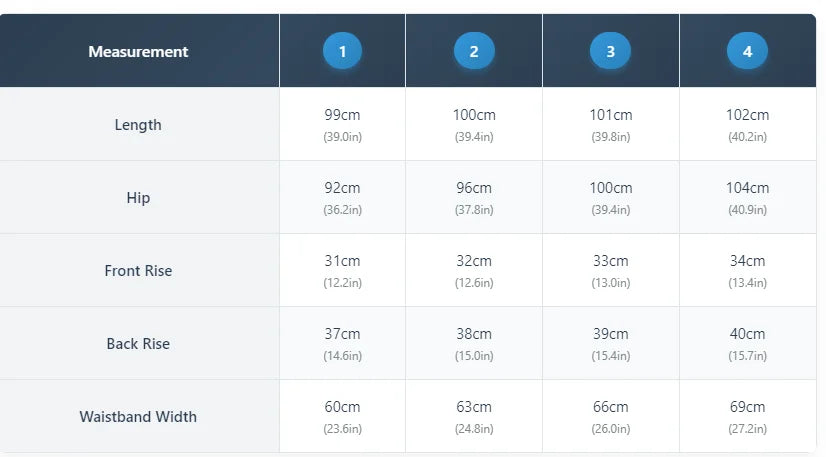
Task: Click the 40cm back rise cell
Action: 748,344
